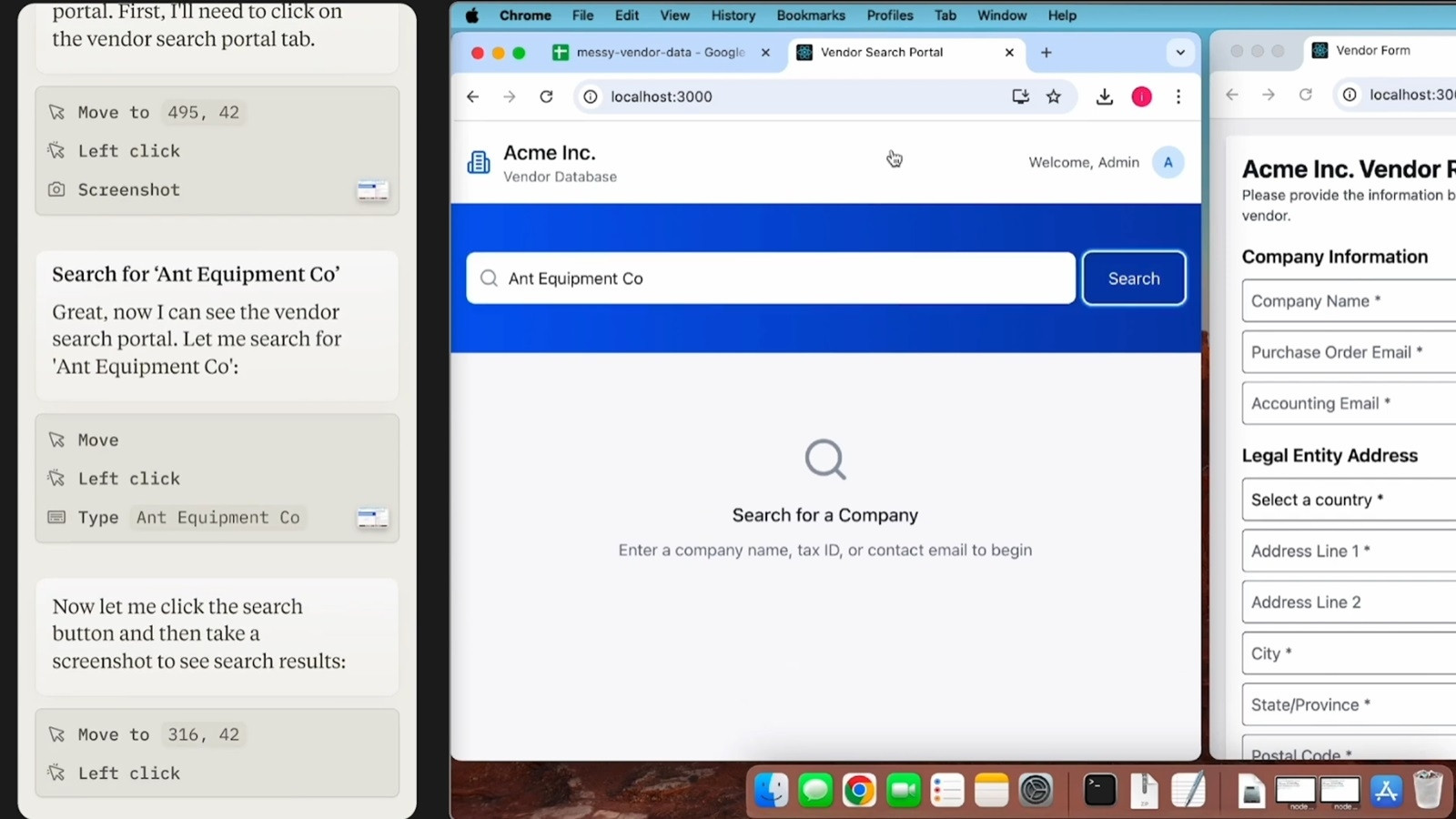Screen dimensions: 1456x819
Task: Close the Vendor Search Portal tab
Action: 1009,53
